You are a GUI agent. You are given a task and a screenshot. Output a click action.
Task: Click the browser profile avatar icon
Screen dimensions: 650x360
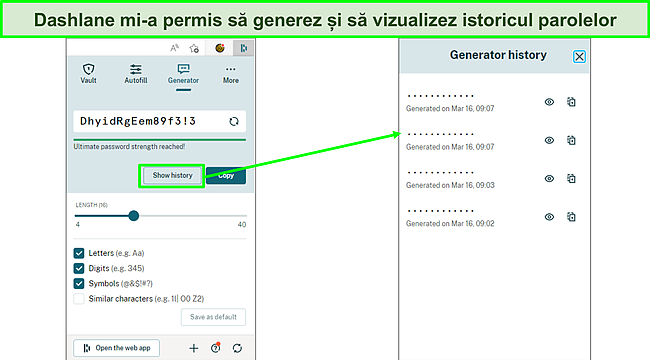220,48
